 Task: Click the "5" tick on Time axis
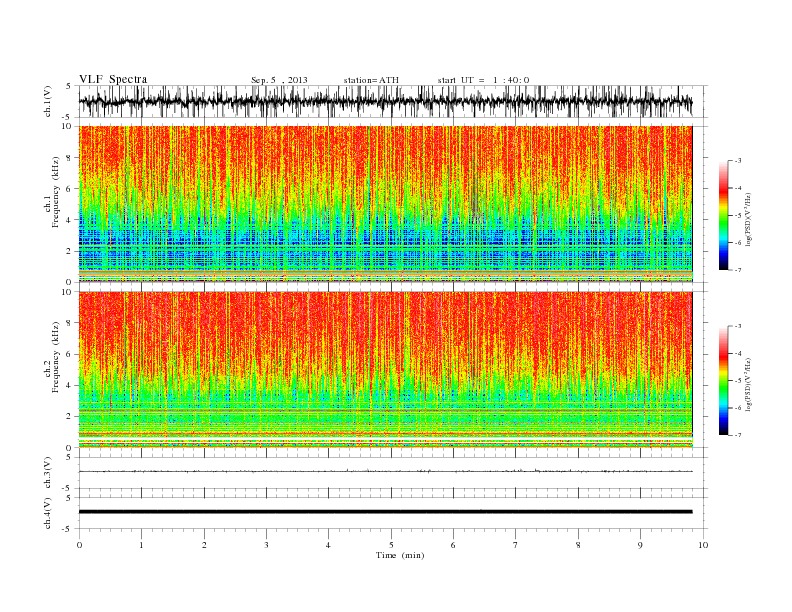tap(391, 545)
